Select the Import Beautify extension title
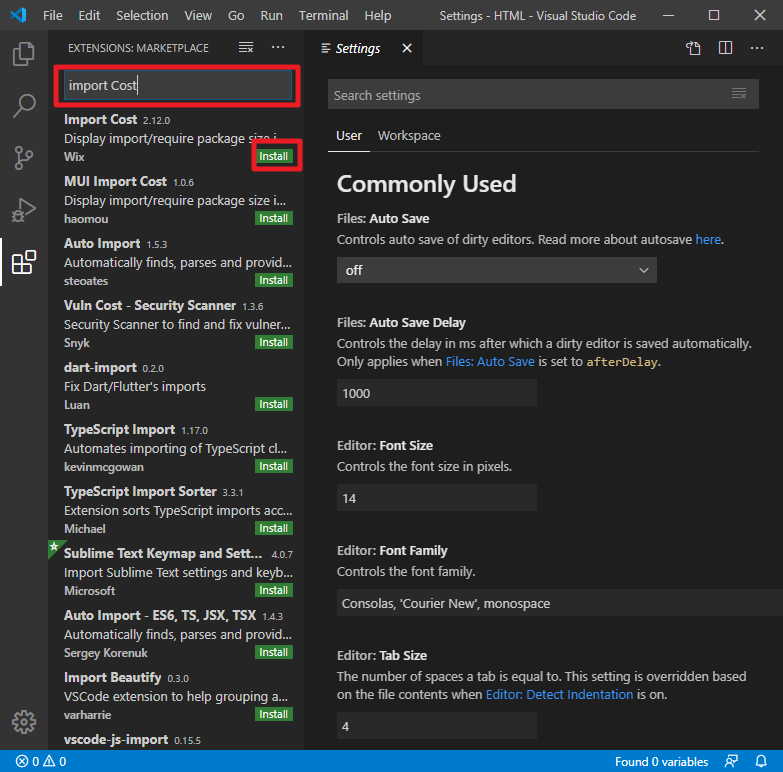Screen dimensions: 783x772 (x=112, y=678)
